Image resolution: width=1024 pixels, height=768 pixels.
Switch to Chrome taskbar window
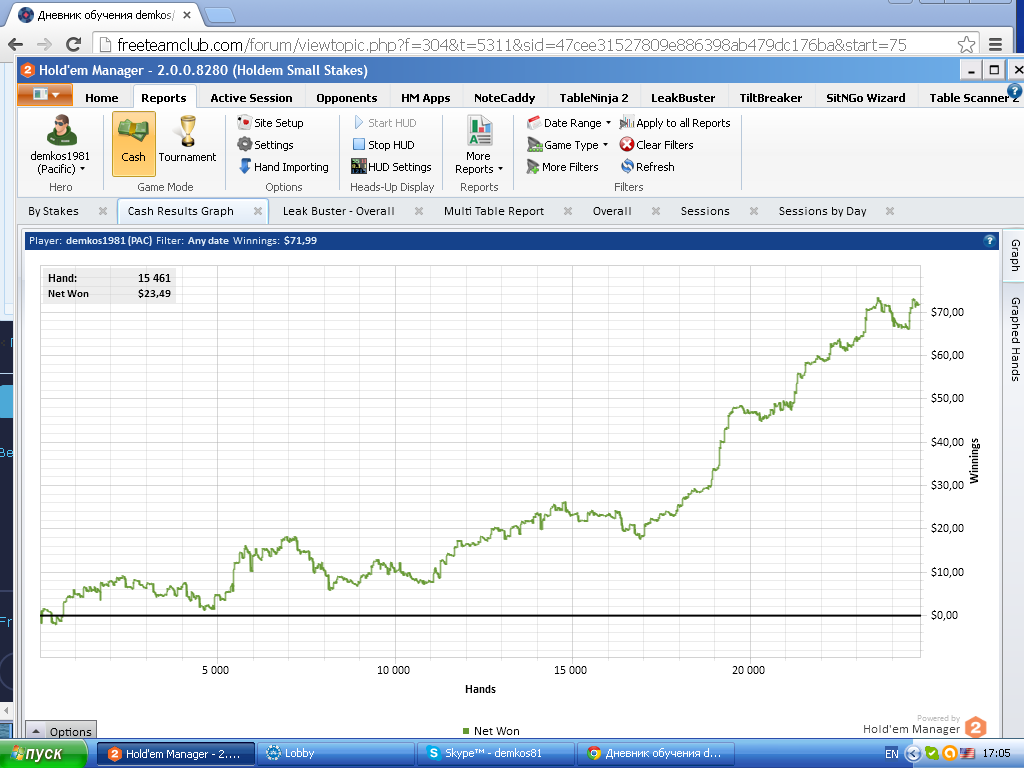click(x=656, y=754)
